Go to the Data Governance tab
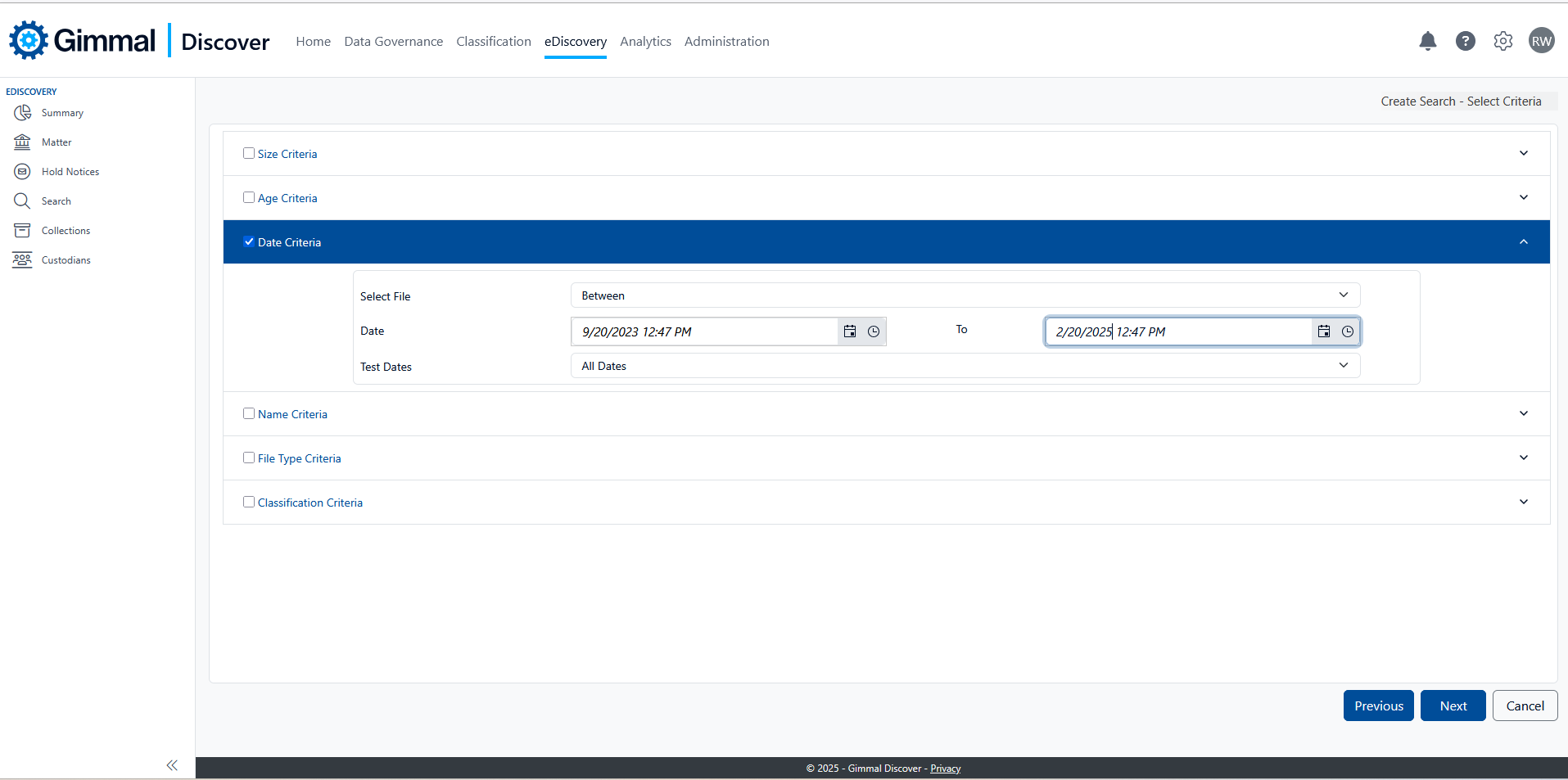Screen dimensions: 1568x780 pyautogui.click(x=393, y=42)
